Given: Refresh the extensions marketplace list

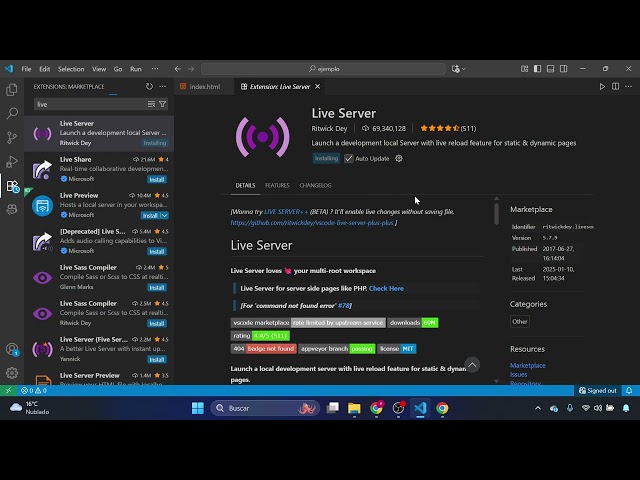Looking at the screenshot, I should click(x=149, y=87).
